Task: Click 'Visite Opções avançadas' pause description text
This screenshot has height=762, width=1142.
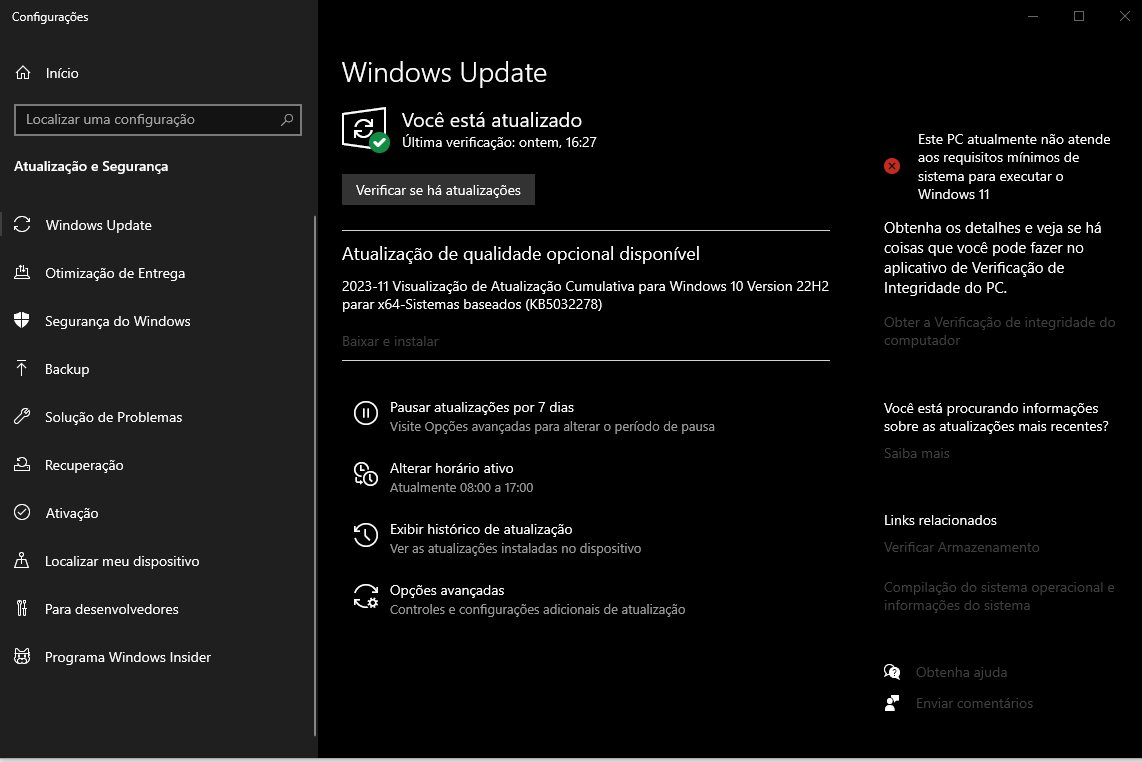Action: (552, 427)
